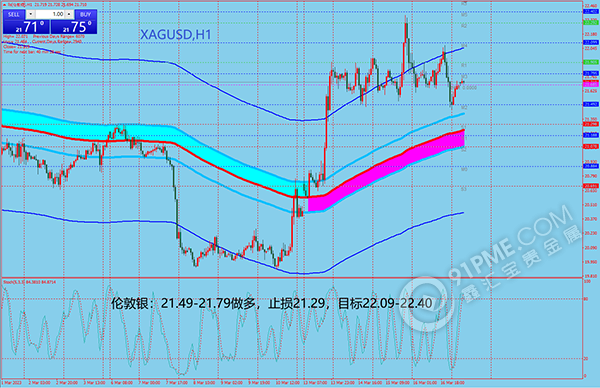Click the Current Days Range info text

(x=57, y=41)
